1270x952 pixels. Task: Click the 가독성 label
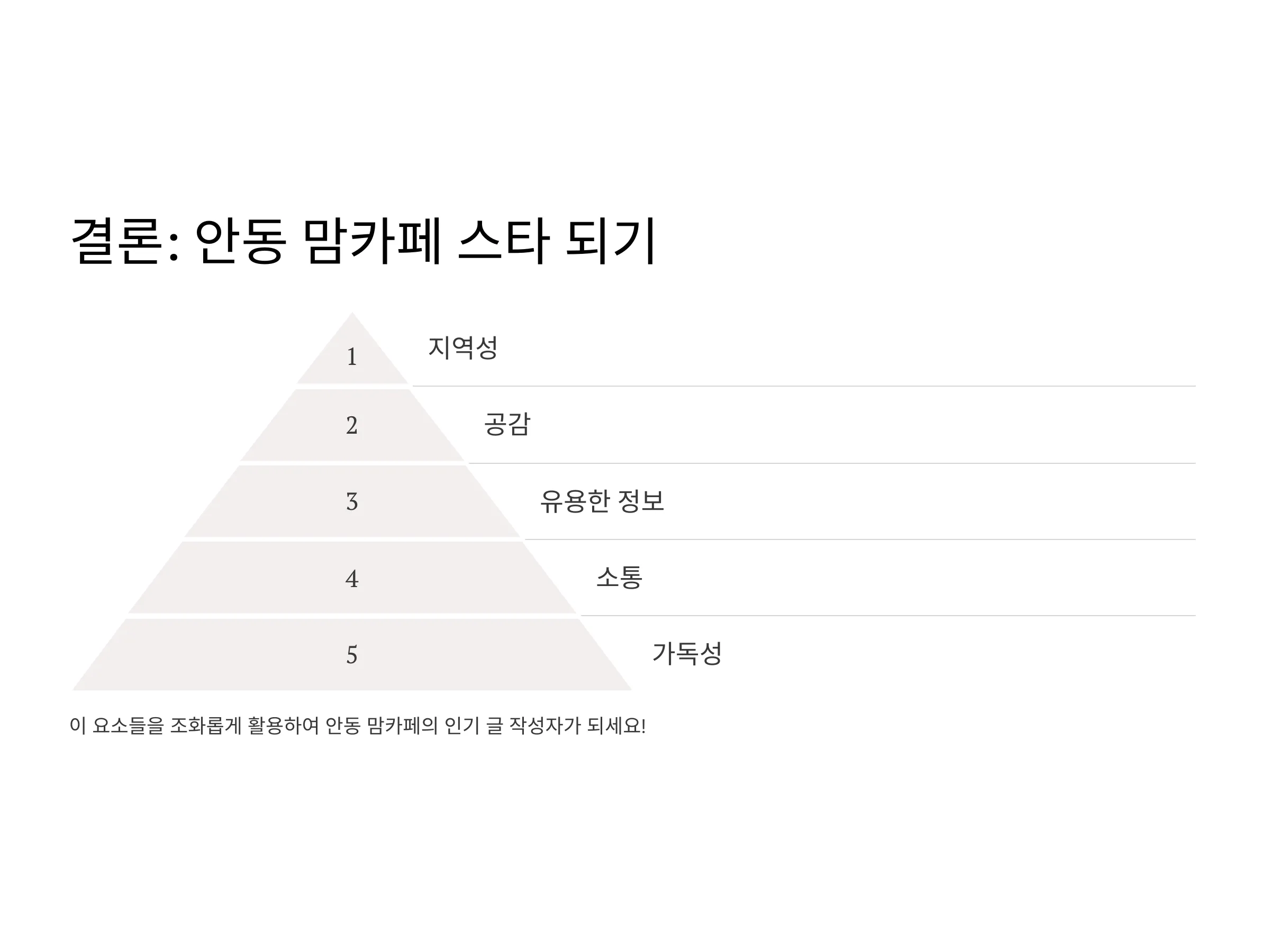pyautogui.click(x=687, y=654)
